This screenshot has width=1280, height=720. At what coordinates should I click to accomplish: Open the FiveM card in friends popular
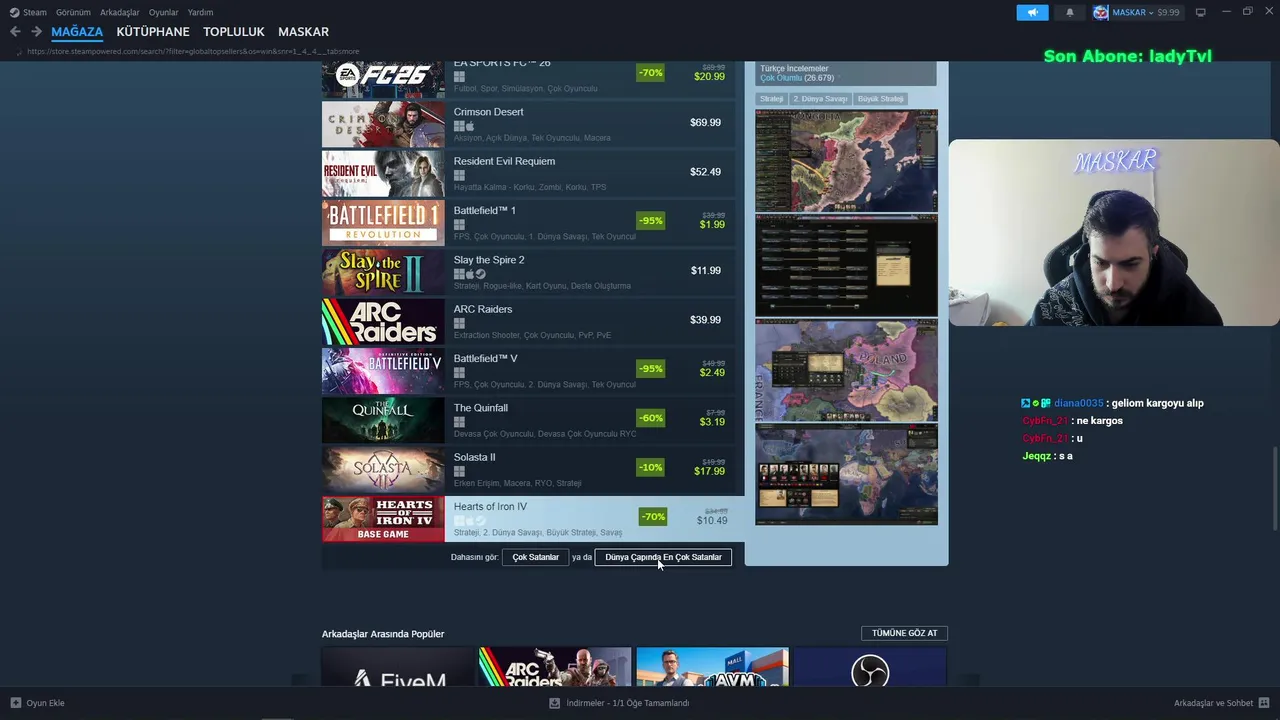point(397,667)
